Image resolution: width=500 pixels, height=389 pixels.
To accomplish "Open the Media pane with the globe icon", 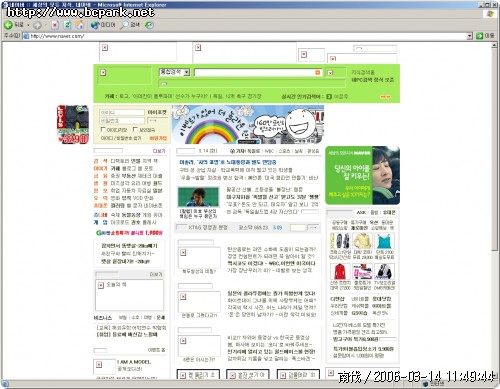I will click(x=95, y=25).
